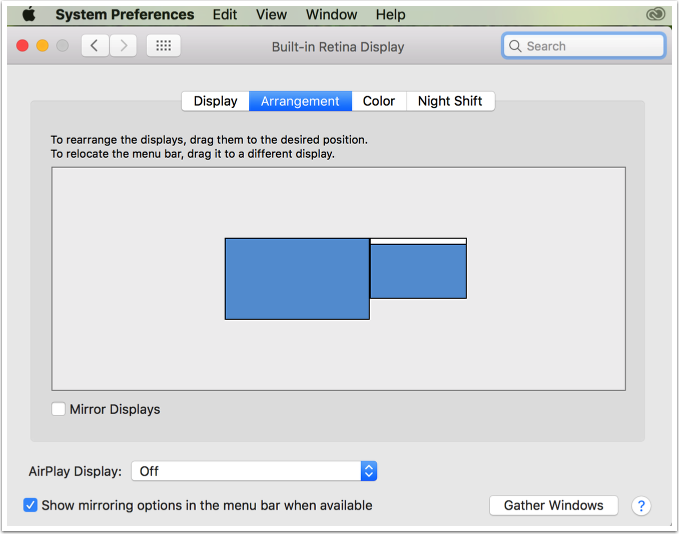Expand the AirPlay Display dropdown
The image size is (679, 534).
254,471
